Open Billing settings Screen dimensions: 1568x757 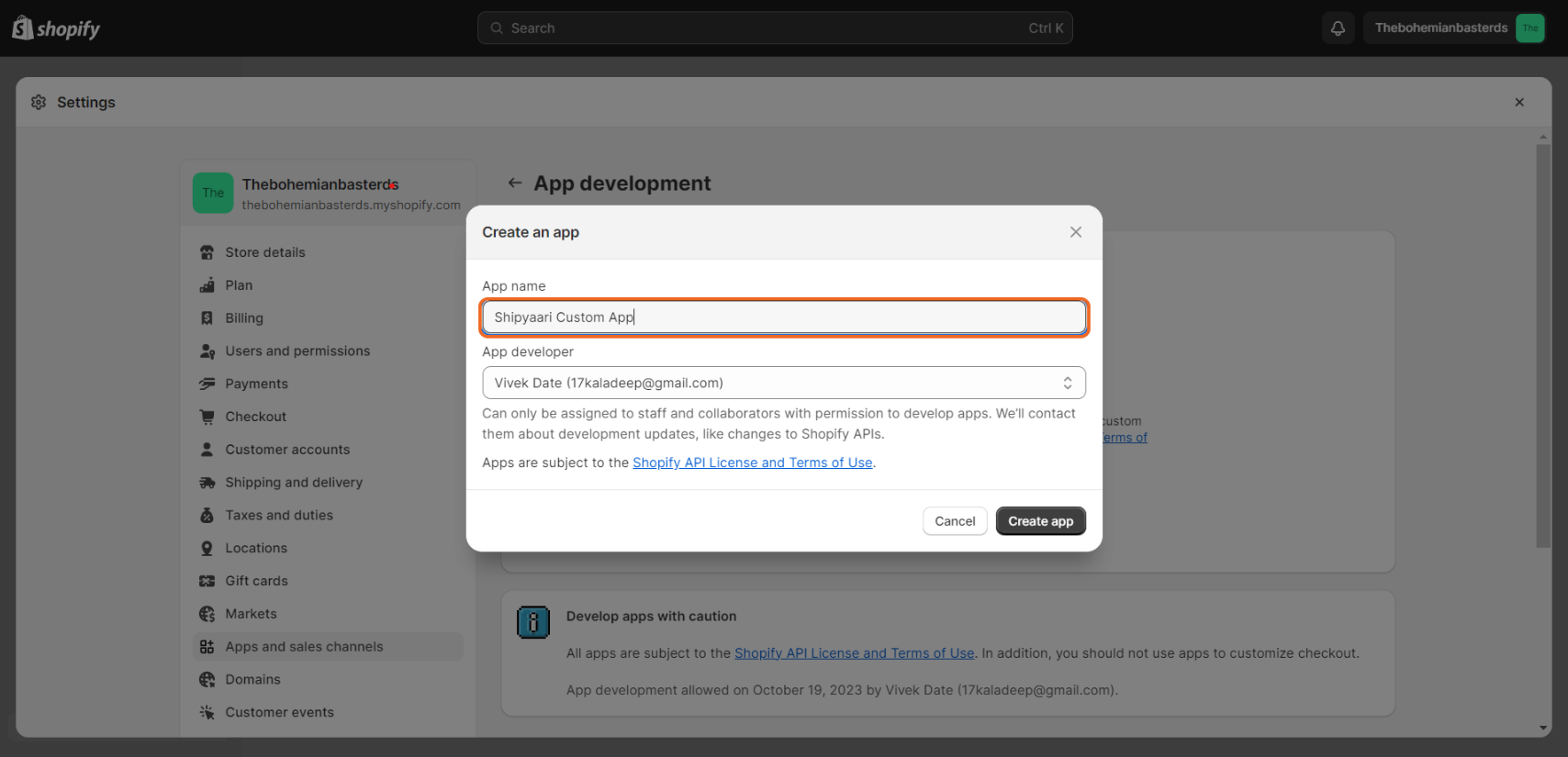(244, 318)
